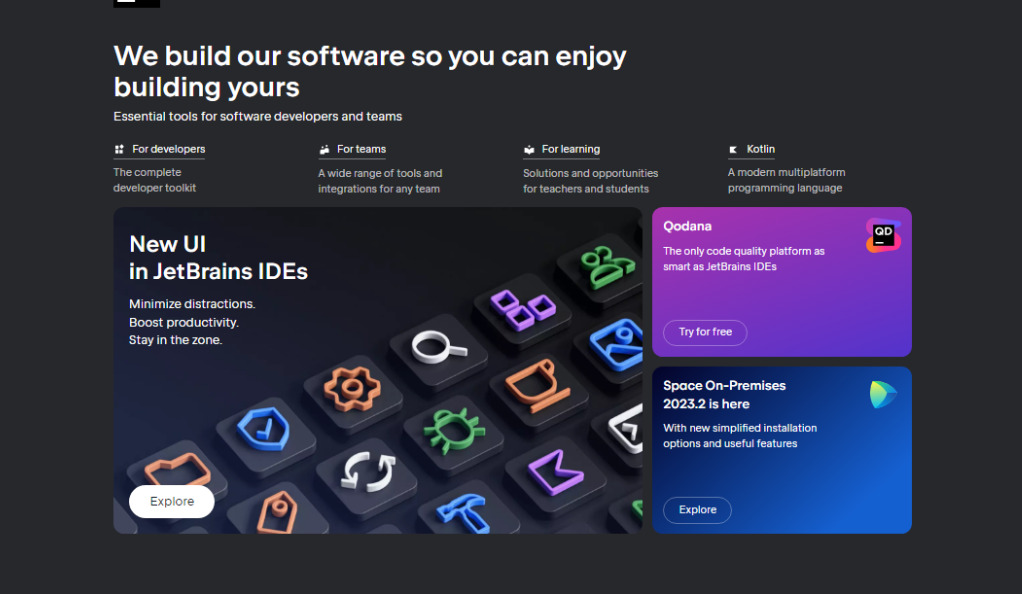
Task: Click 'Solutions and opportunities' description text
Action: (x=591, y=181)
